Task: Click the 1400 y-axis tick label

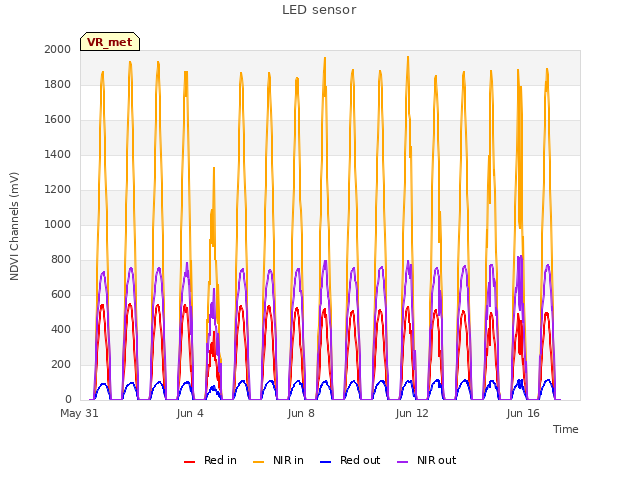Action: [x=58, y=154]
